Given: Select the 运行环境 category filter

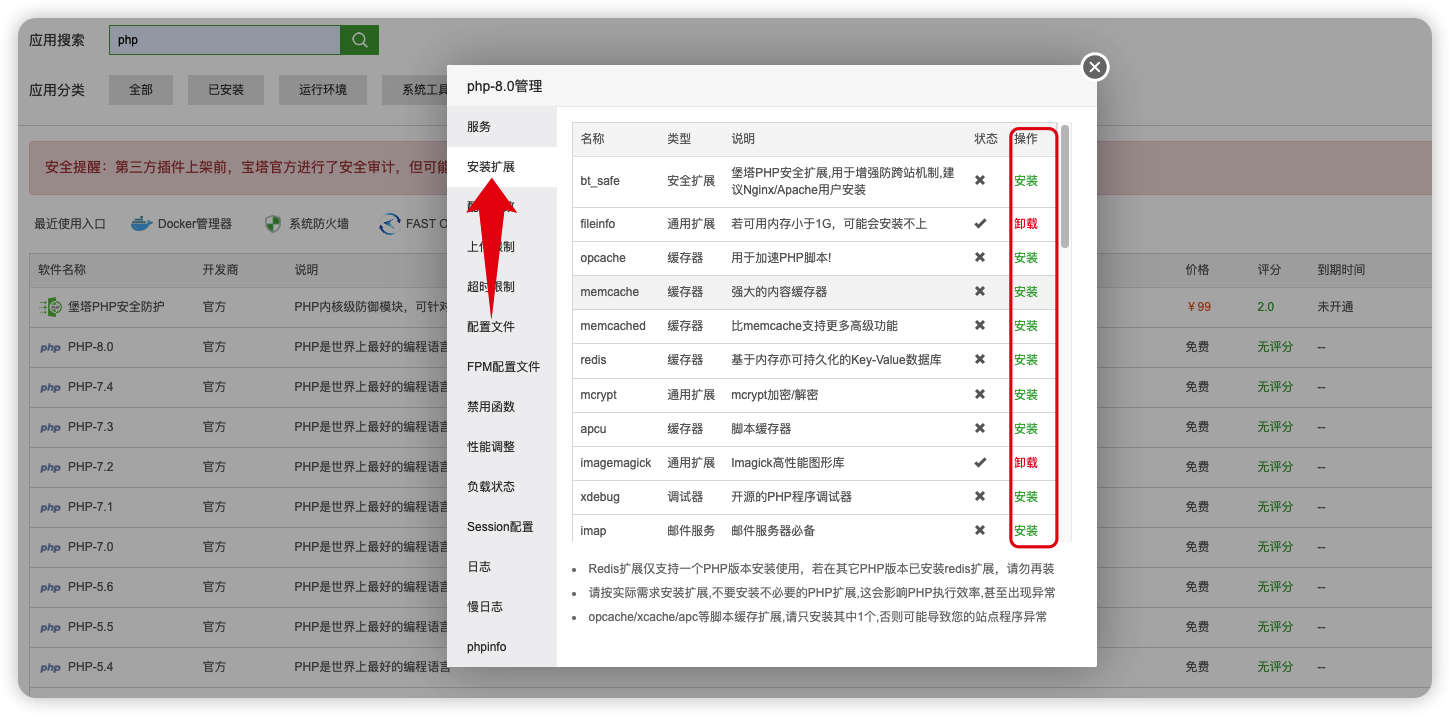Looking at the screenshot, I should [323, 90].
